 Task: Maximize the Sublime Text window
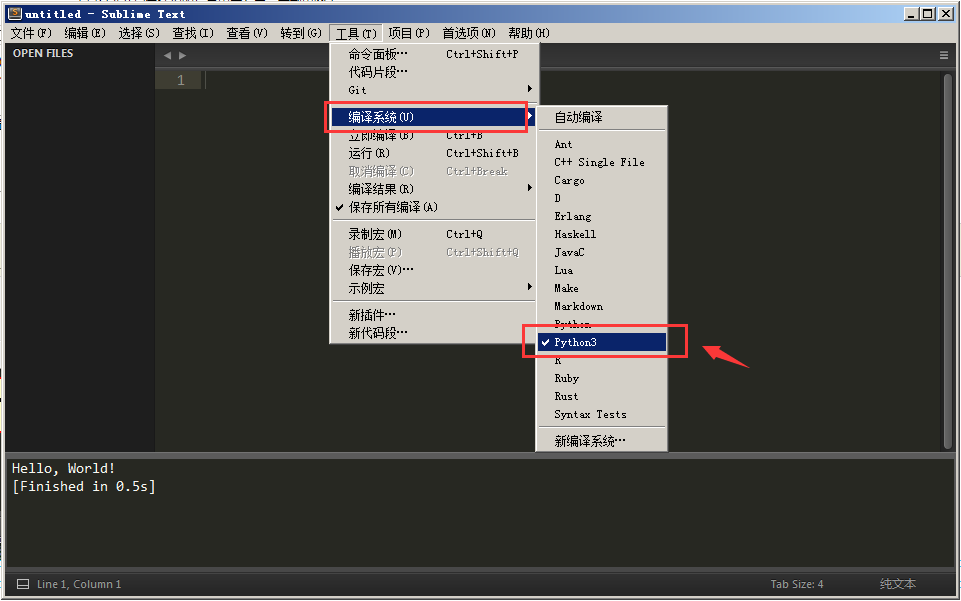pyautogui.click(x=928, y=13)
